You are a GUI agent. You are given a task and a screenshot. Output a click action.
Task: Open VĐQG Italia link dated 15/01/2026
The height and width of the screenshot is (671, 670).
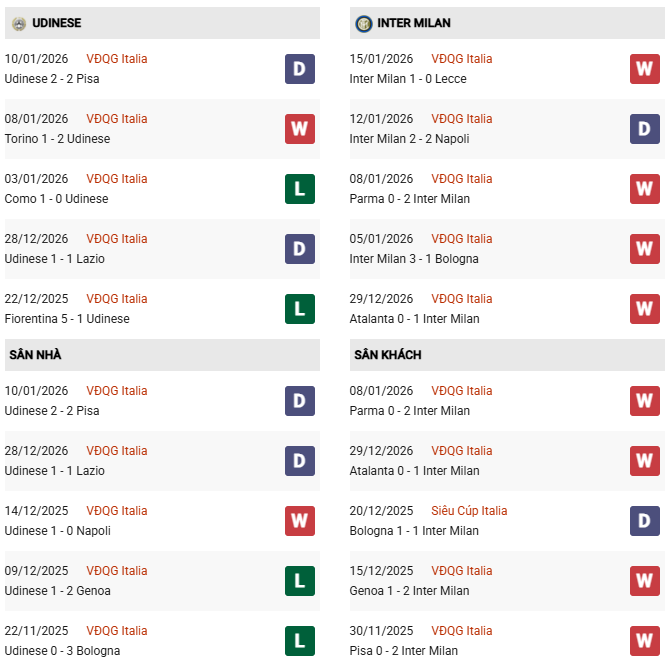[x=461, y=59]
